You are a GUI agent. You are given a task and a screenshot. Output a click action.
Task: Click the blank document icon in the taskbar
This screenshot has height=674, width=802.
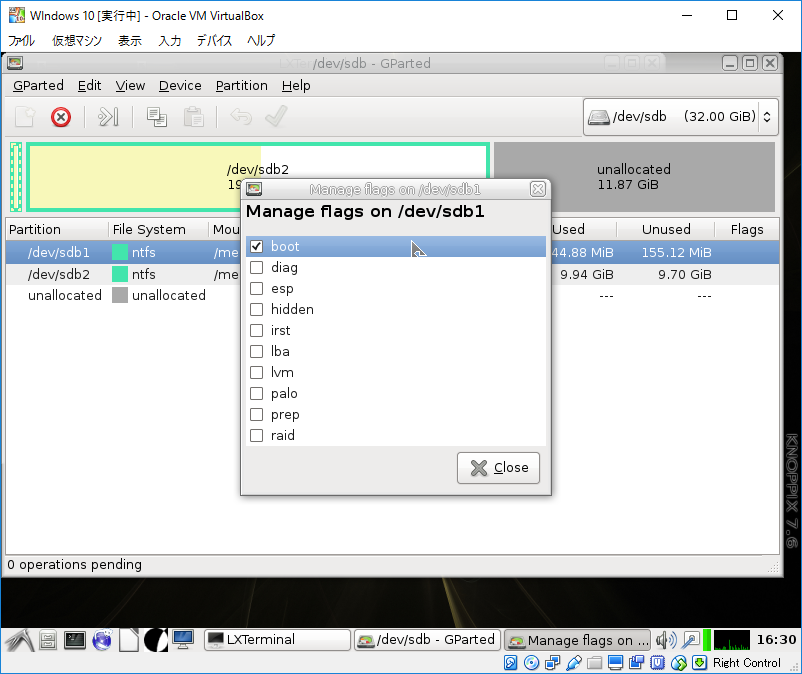click(x=129, y=640)
